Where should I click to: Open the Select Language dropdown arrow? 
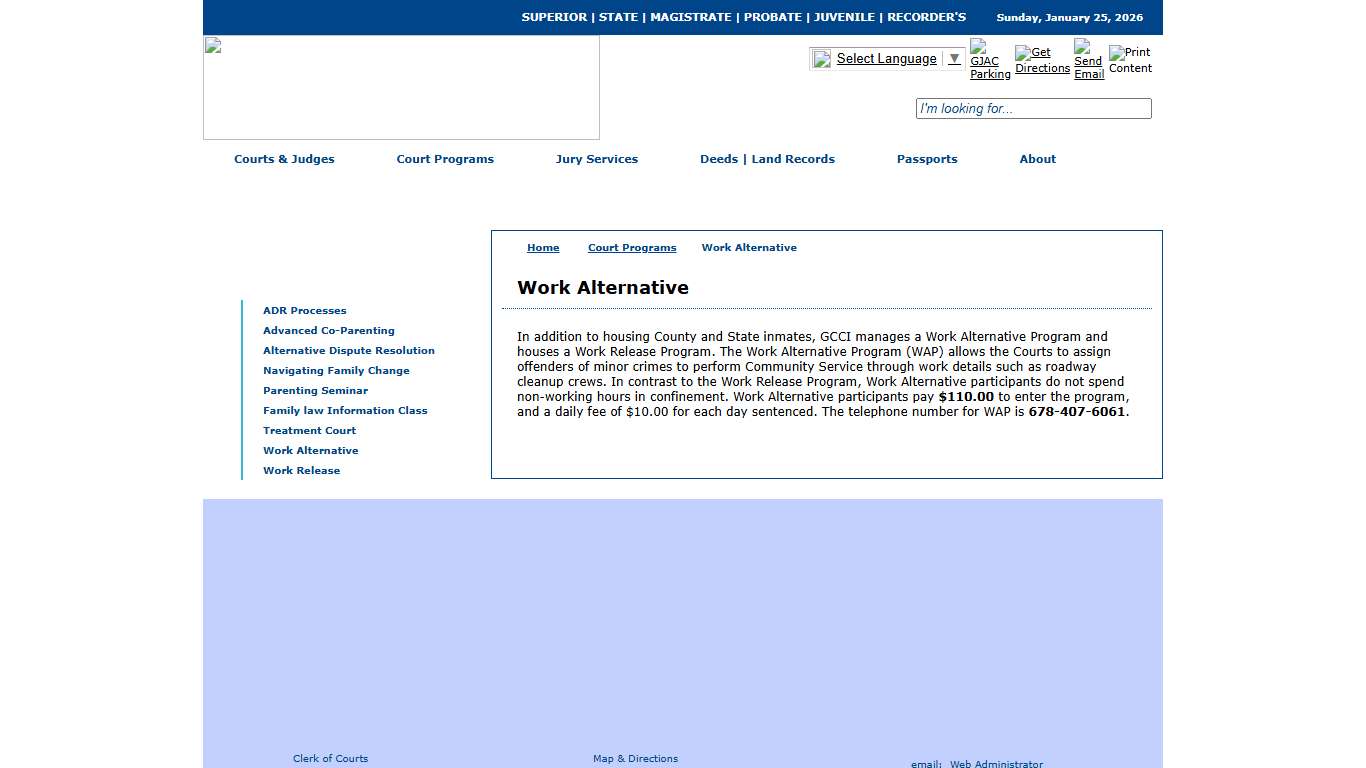pyautogui.click(x=953, y=58)
